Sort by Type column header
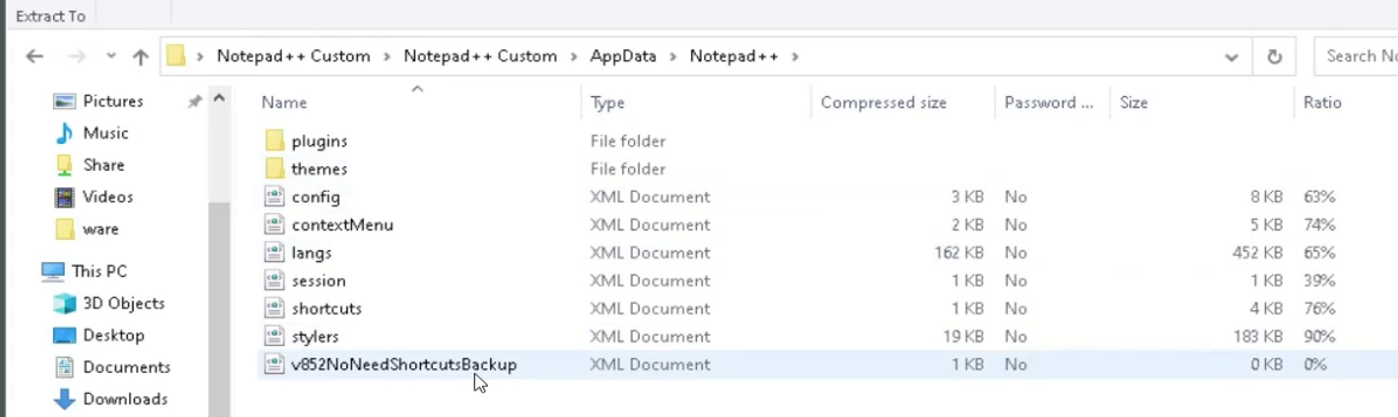1398x417 pixels. 607,102
